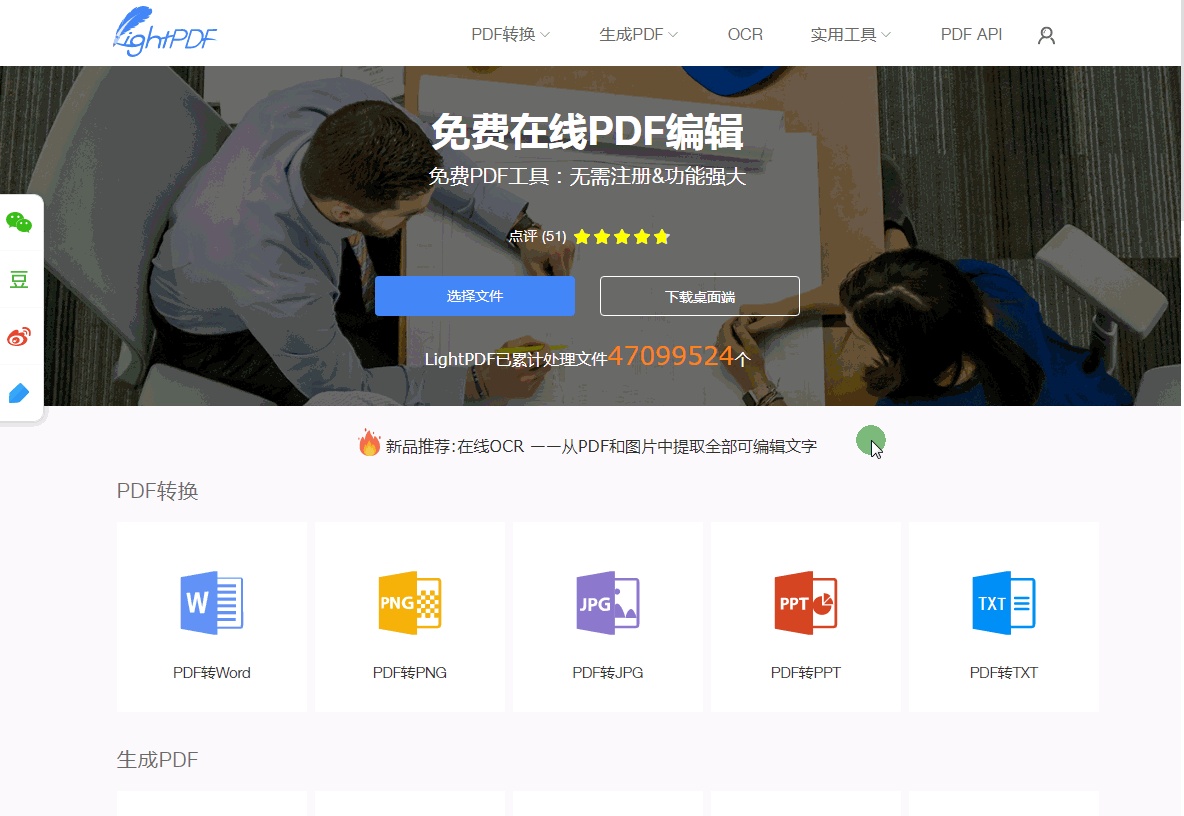
Task: Share via the Weibo sidebar icon
Action: point(19,336)
